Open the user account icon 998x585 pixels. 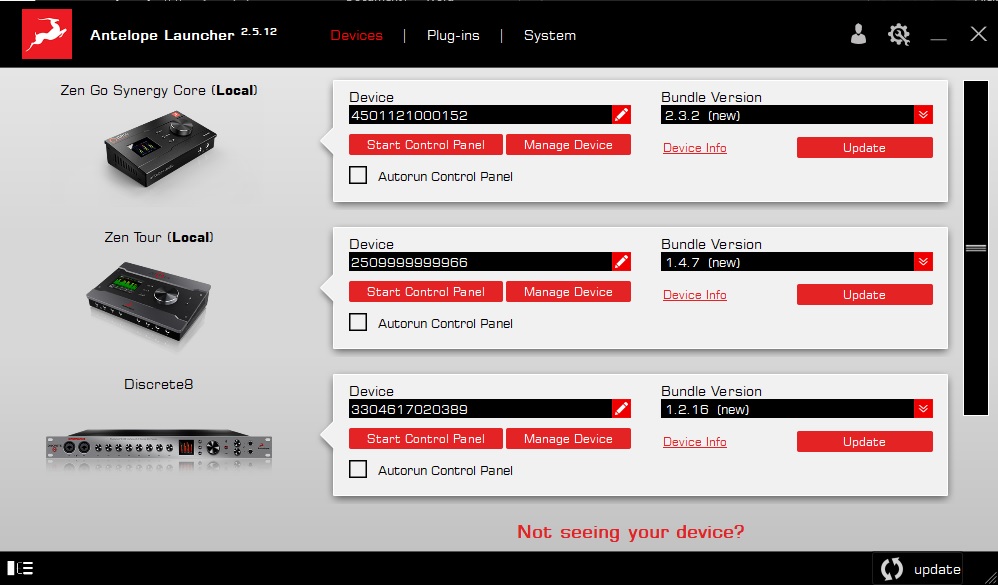(858, 34)
